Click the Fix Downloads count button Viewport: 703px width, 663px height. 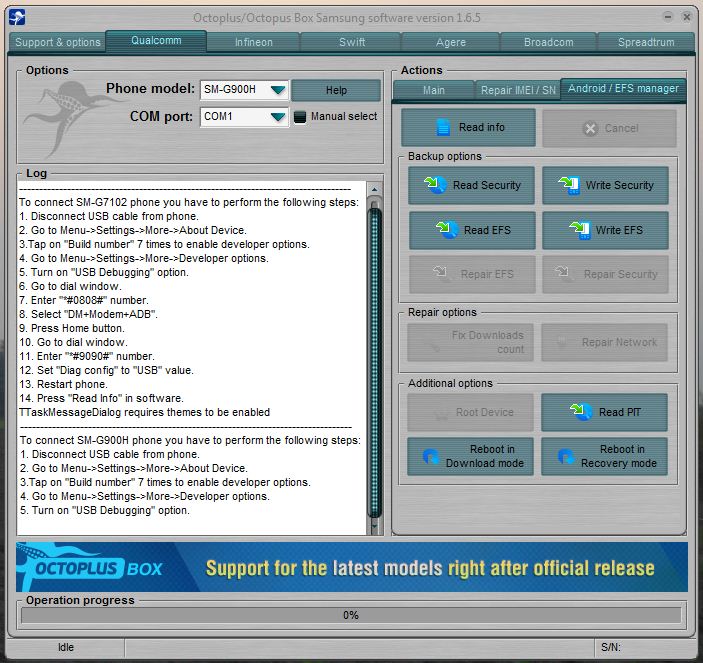pos(470,342)
